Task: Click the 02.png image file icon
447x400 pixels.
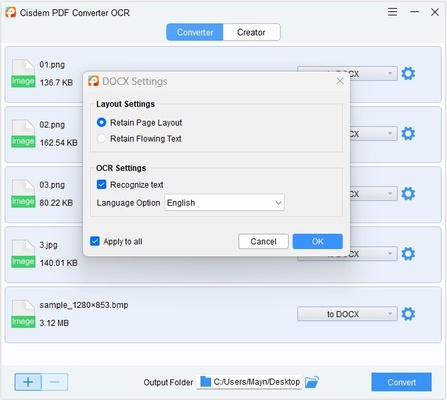Action: tap(23, 134)
